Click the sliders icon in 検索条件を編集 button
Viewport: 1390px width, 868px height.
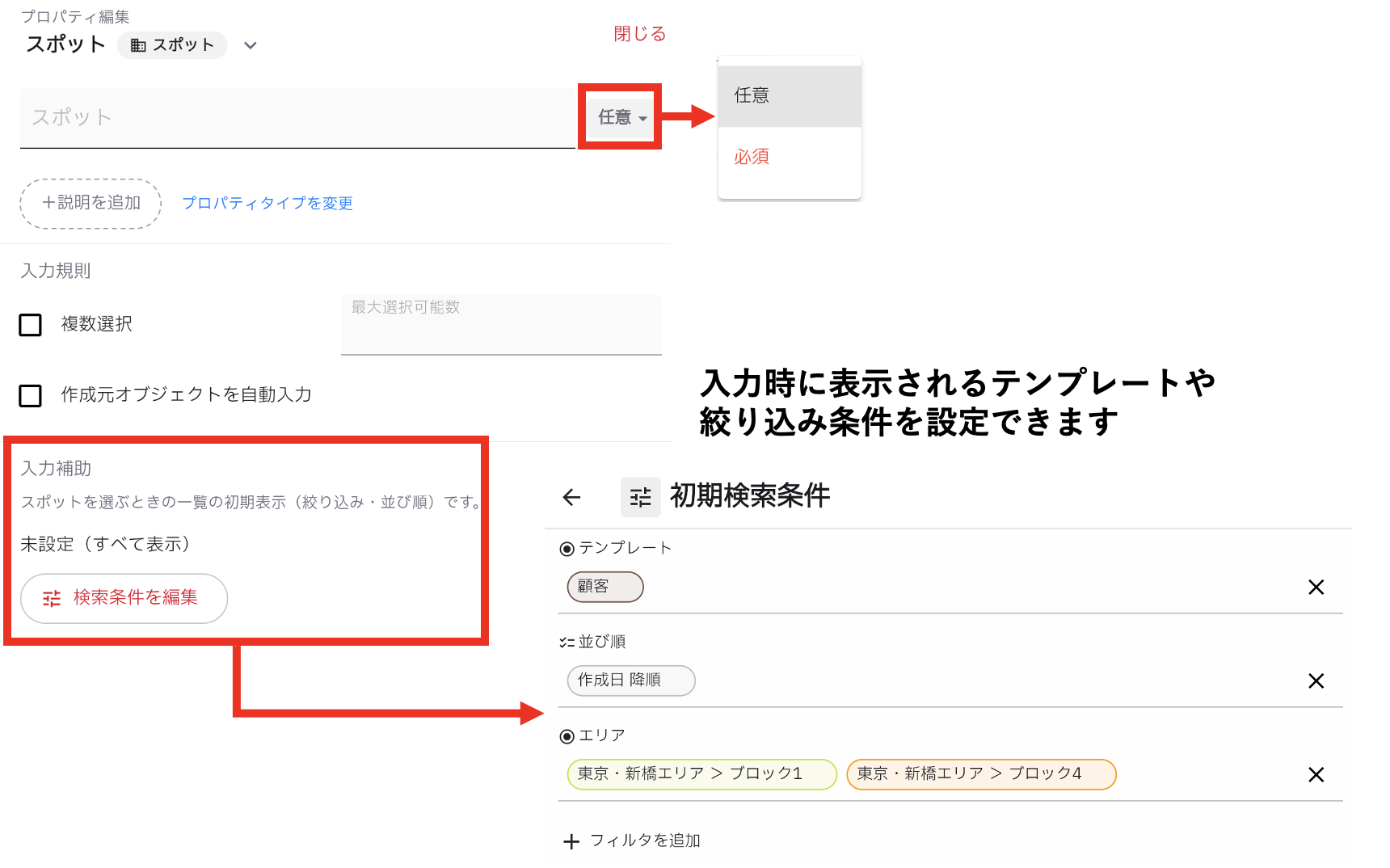tap(52, 598)
